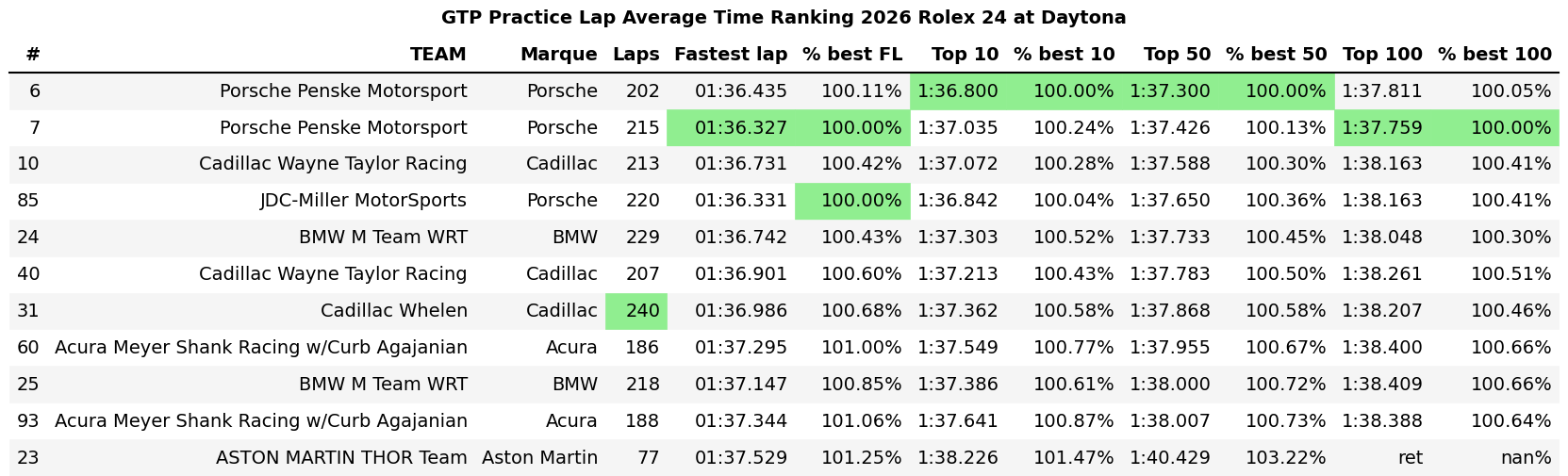Click the Top 10 column header

(x=964, y=55)
